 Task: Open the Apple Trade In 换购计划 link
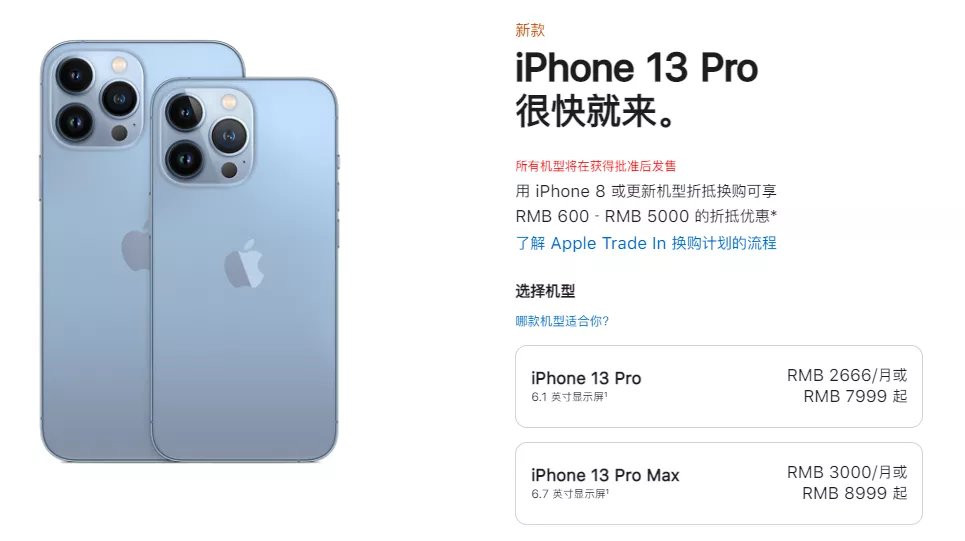point(646,243)
